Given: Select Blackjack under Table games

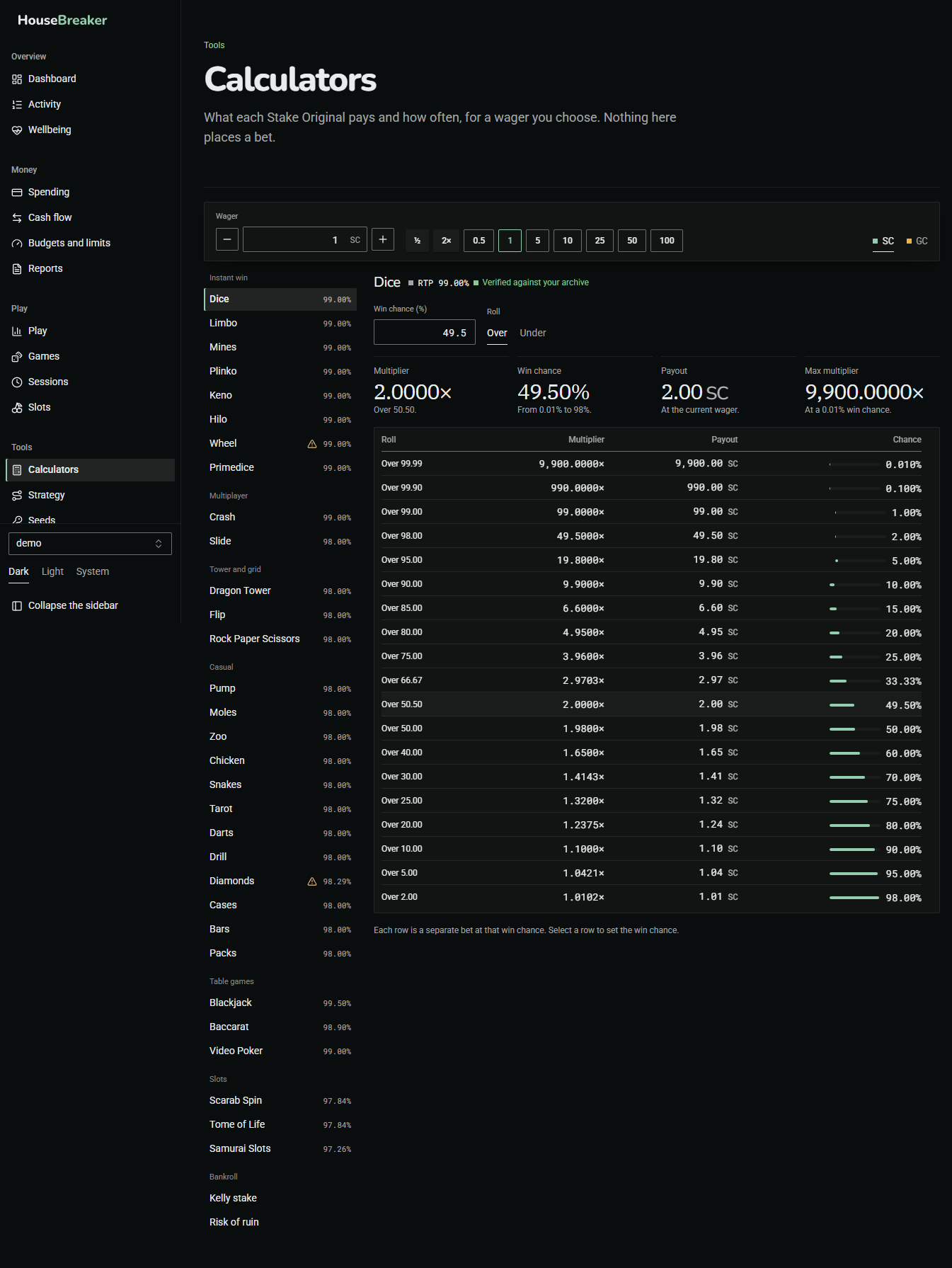Looking at the screenshot, I should click(x=280, y=1003).
